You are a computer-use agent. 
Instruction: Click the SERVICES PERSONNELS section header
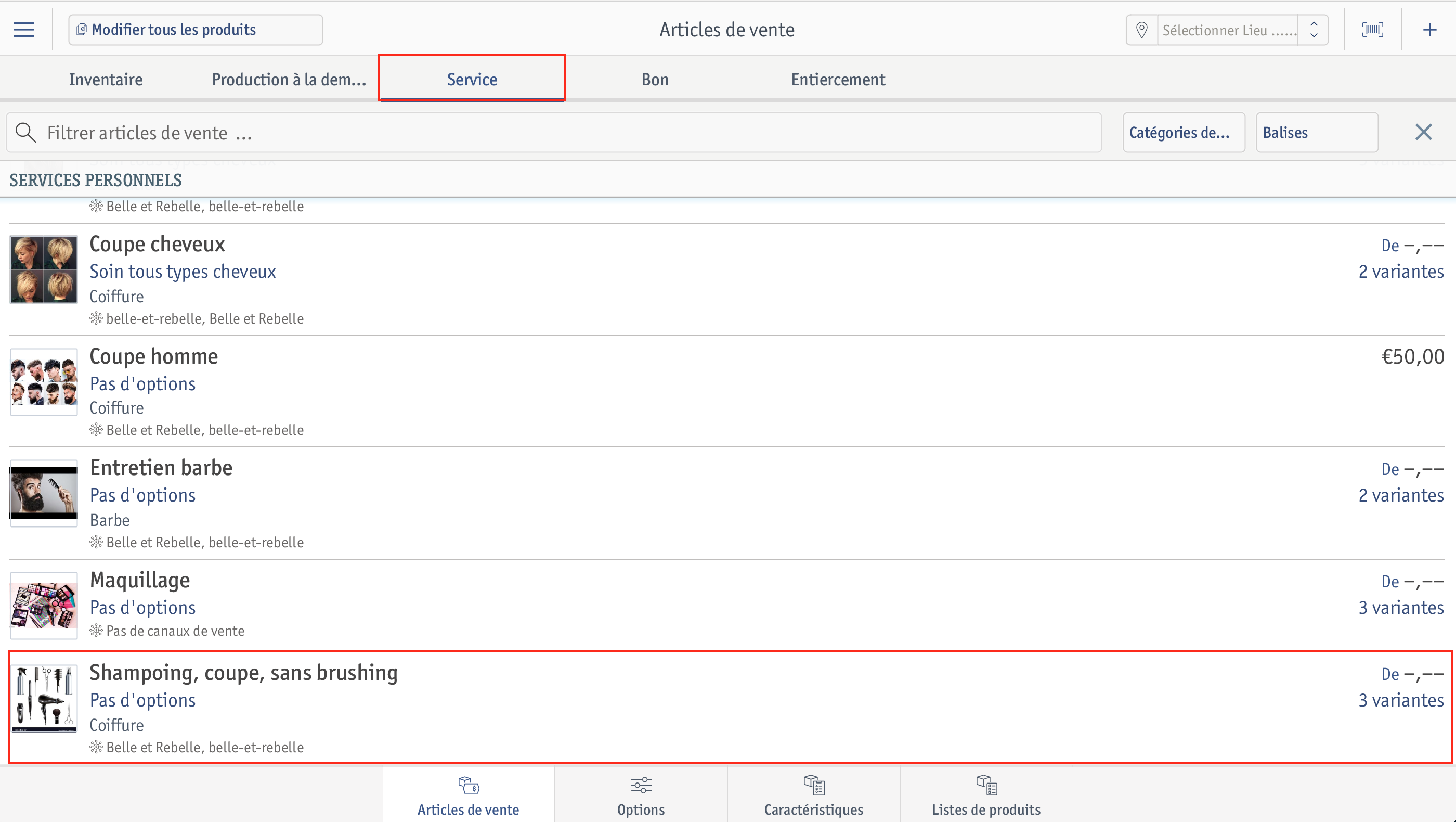point(96,181)
